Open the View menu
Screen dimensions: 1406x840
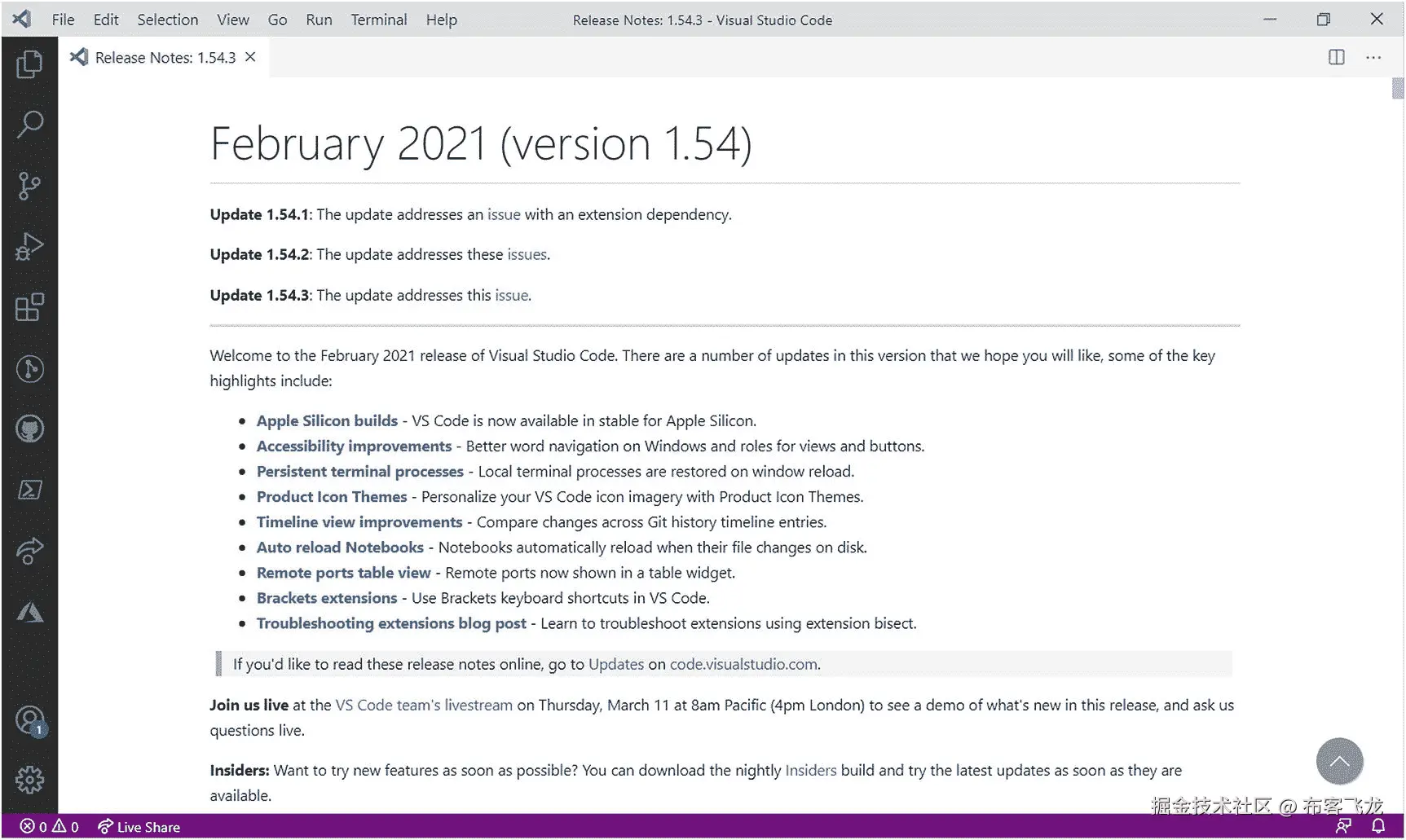click(x=233, y=20)
